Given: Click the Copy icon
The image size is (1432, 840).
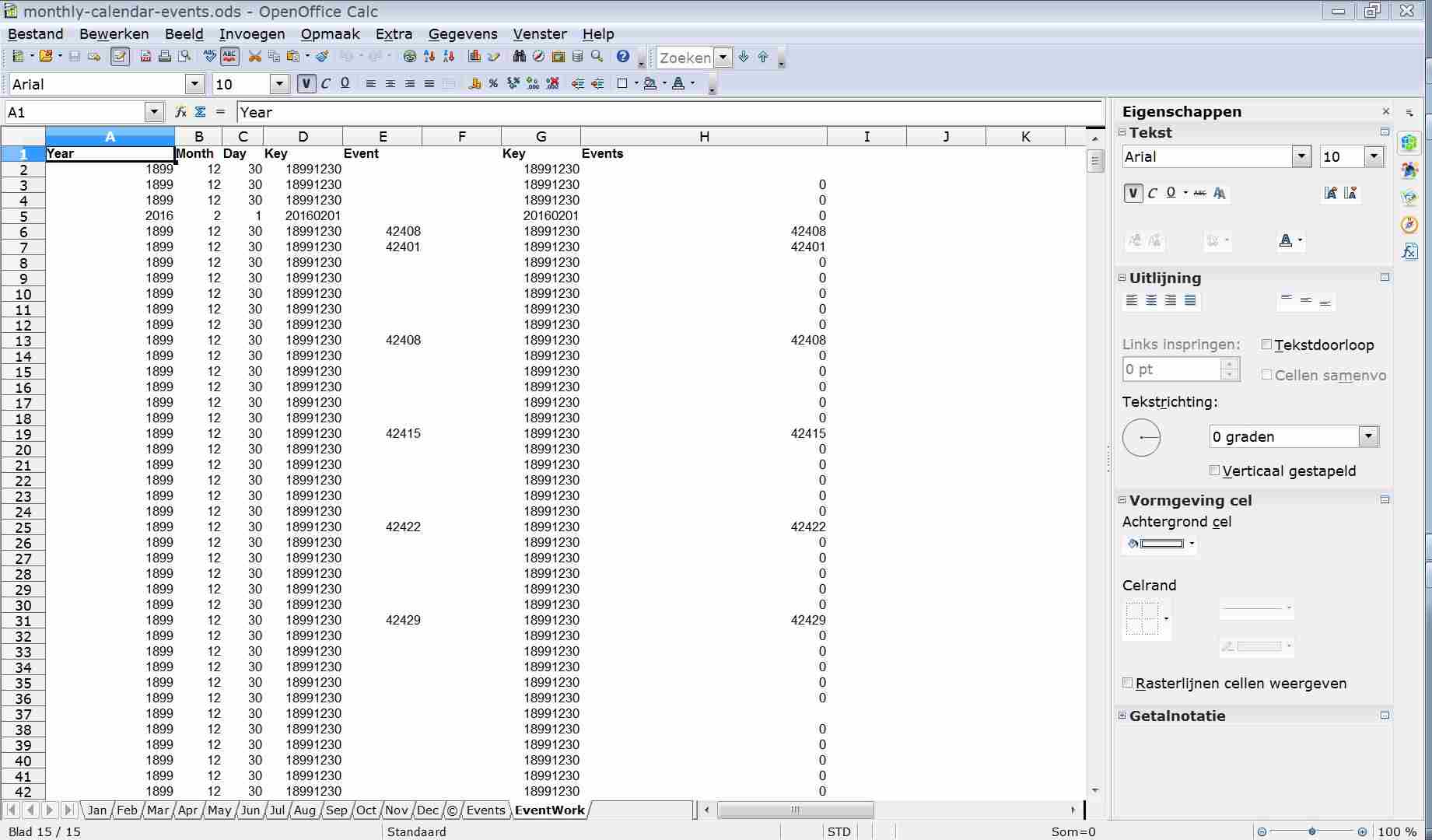Looking at the screenshot, I should click(274, 57).
